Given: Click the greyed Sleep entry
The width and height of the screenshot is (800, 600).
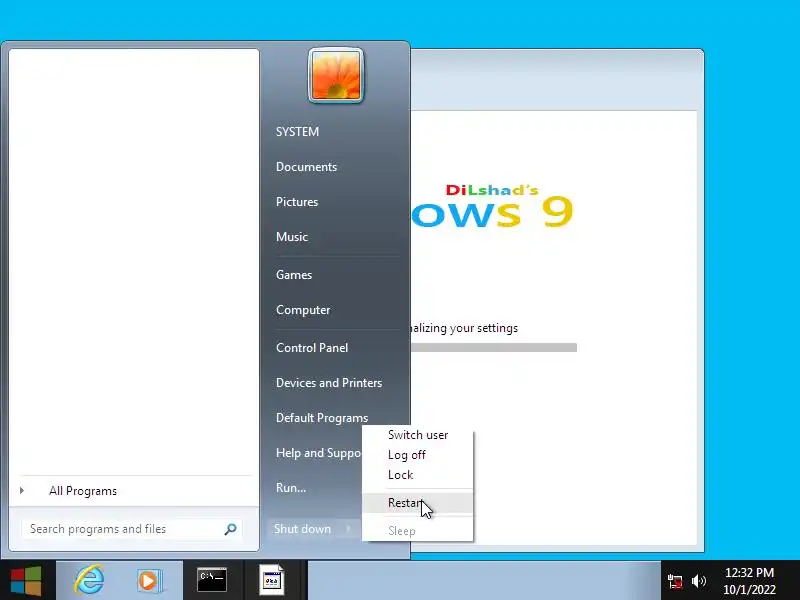Looking at the screenshot, I should 417,531.
